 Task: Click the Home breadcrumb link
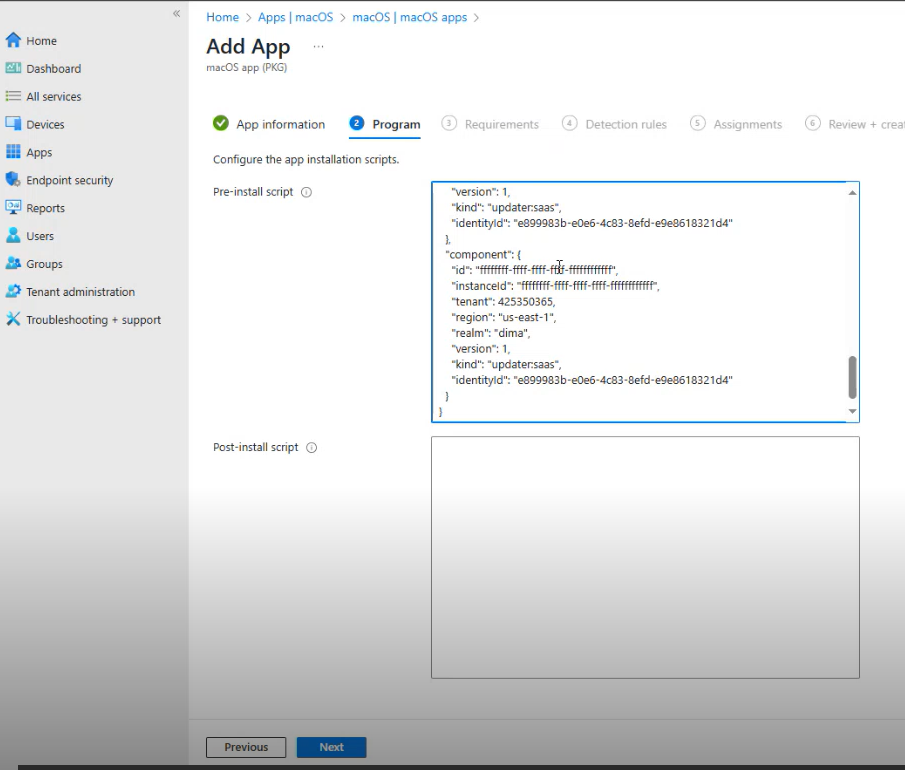[x=222, y=17]
